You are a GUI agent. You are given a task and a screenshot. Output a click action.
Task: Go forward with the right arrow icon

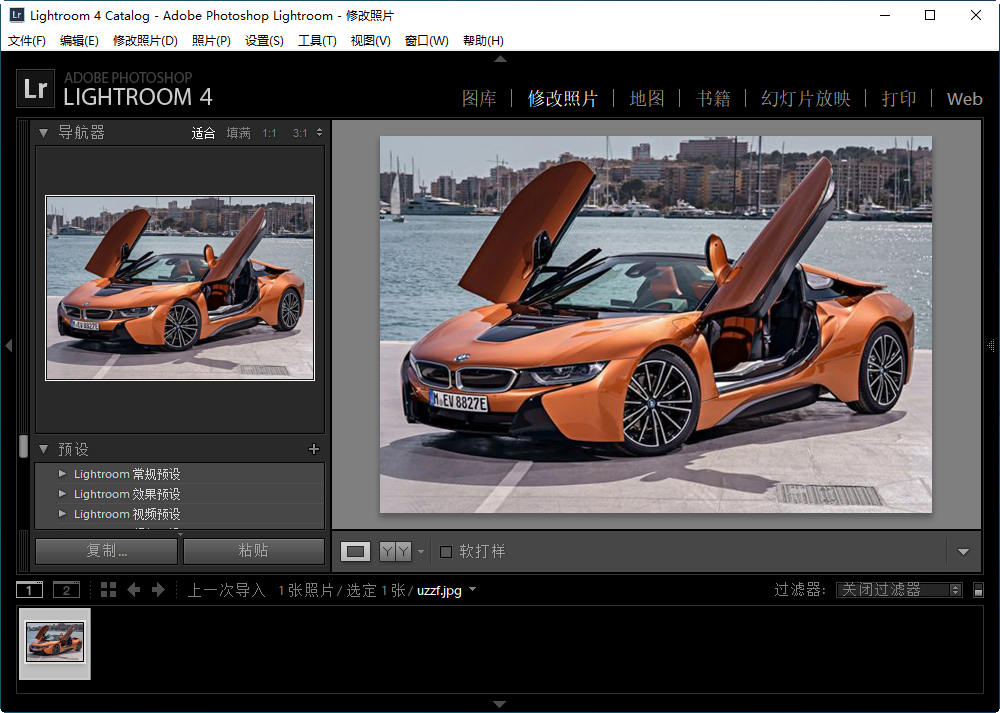pos(158,590)
